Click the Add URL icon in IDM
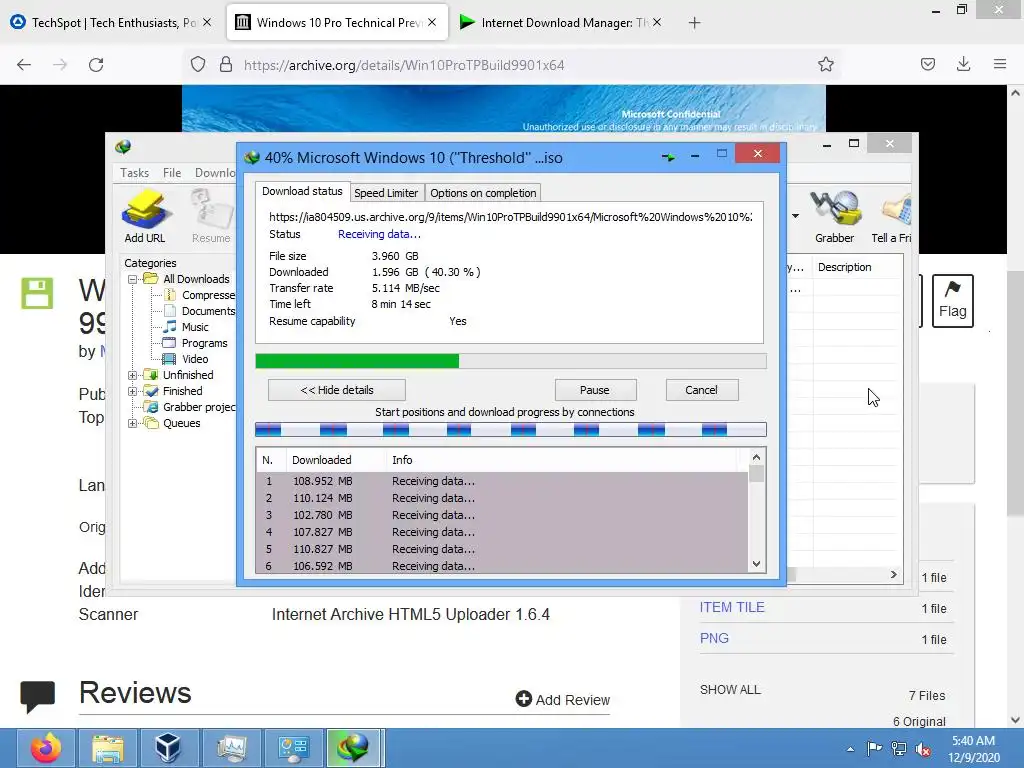This screenshot has height=768, width=1024. [x=145, y=216]
